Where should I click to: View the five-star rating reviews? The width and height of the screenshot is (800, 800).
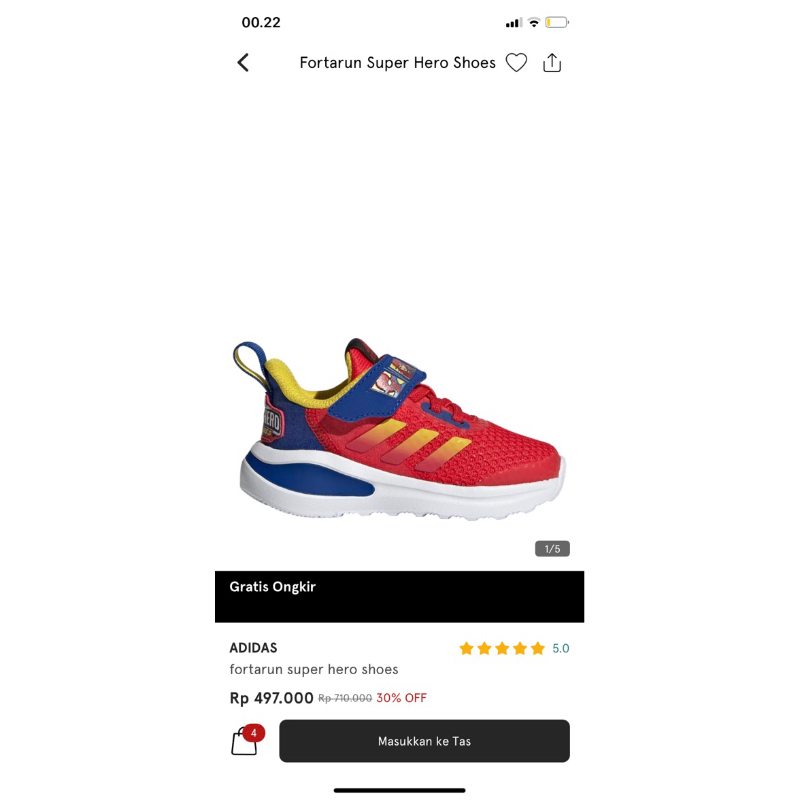pos(502,648)
